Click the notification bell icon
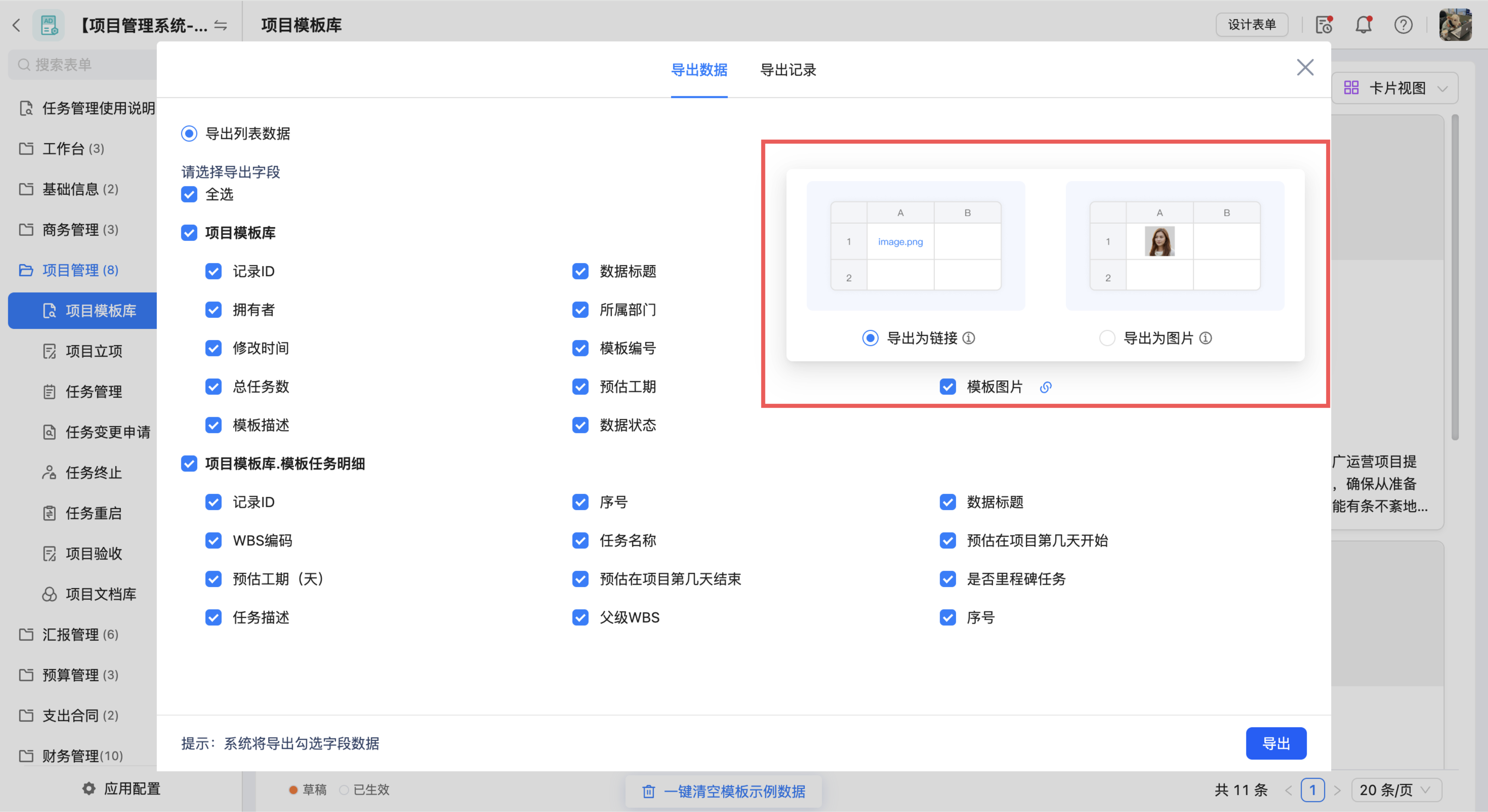1488x812 pixels. click(1363, 25)
